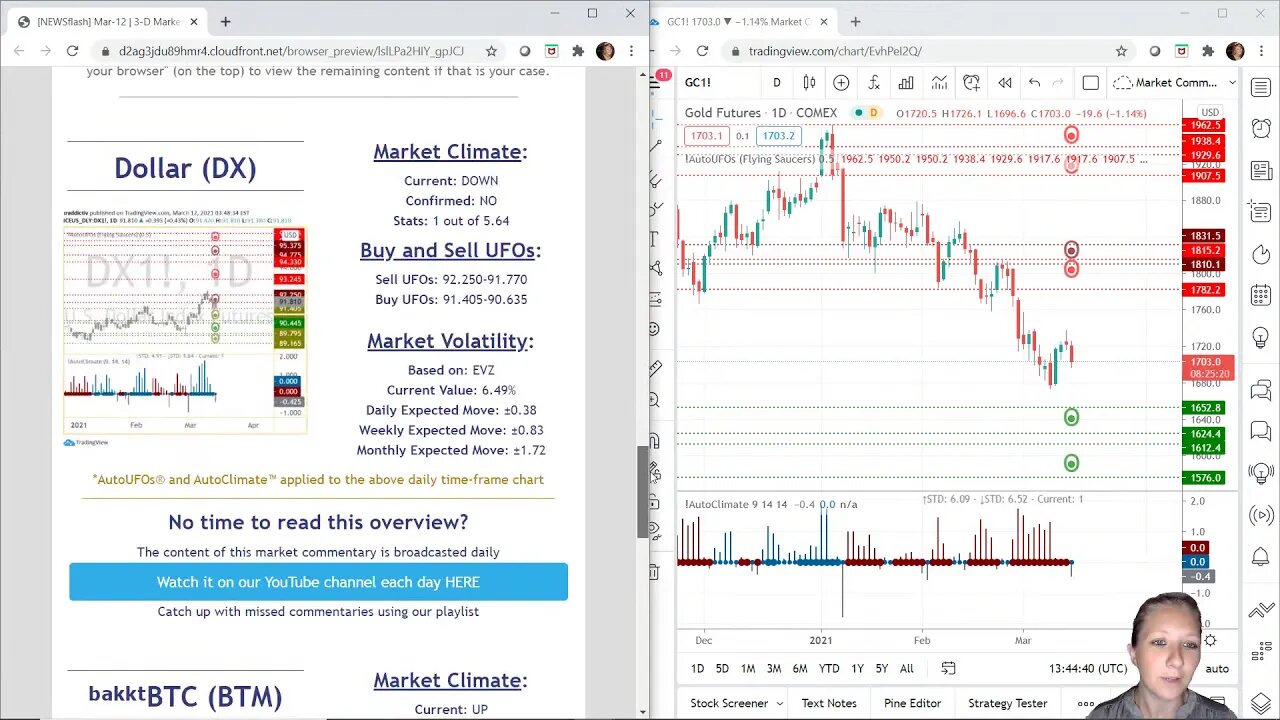Create an alert with clock-plus icon
This screenshot has height=720, width=1280.
[x=971, y=83]
